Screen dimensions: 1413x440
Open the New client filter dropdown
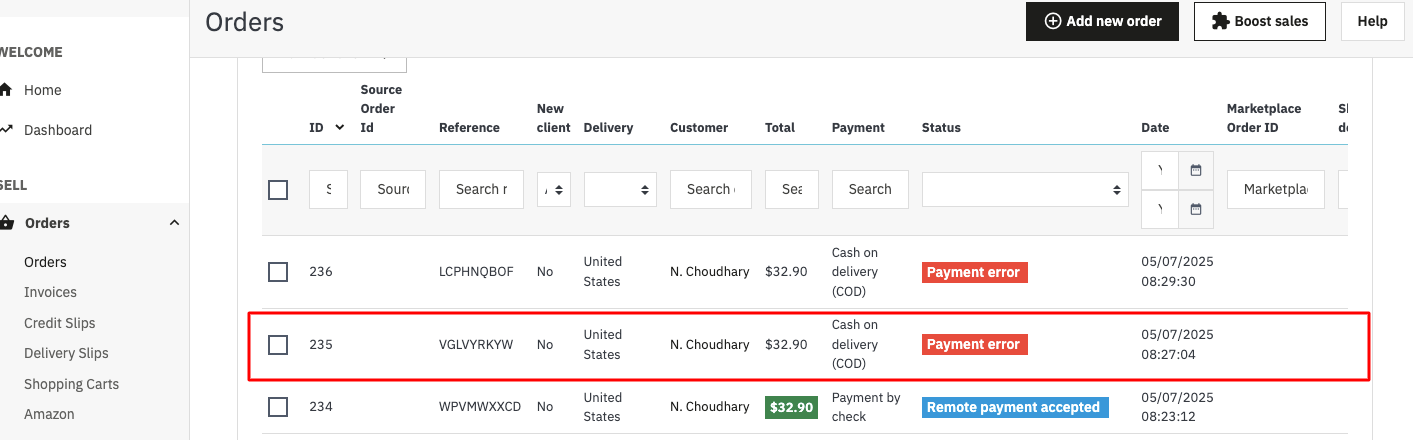coord(554,189)
